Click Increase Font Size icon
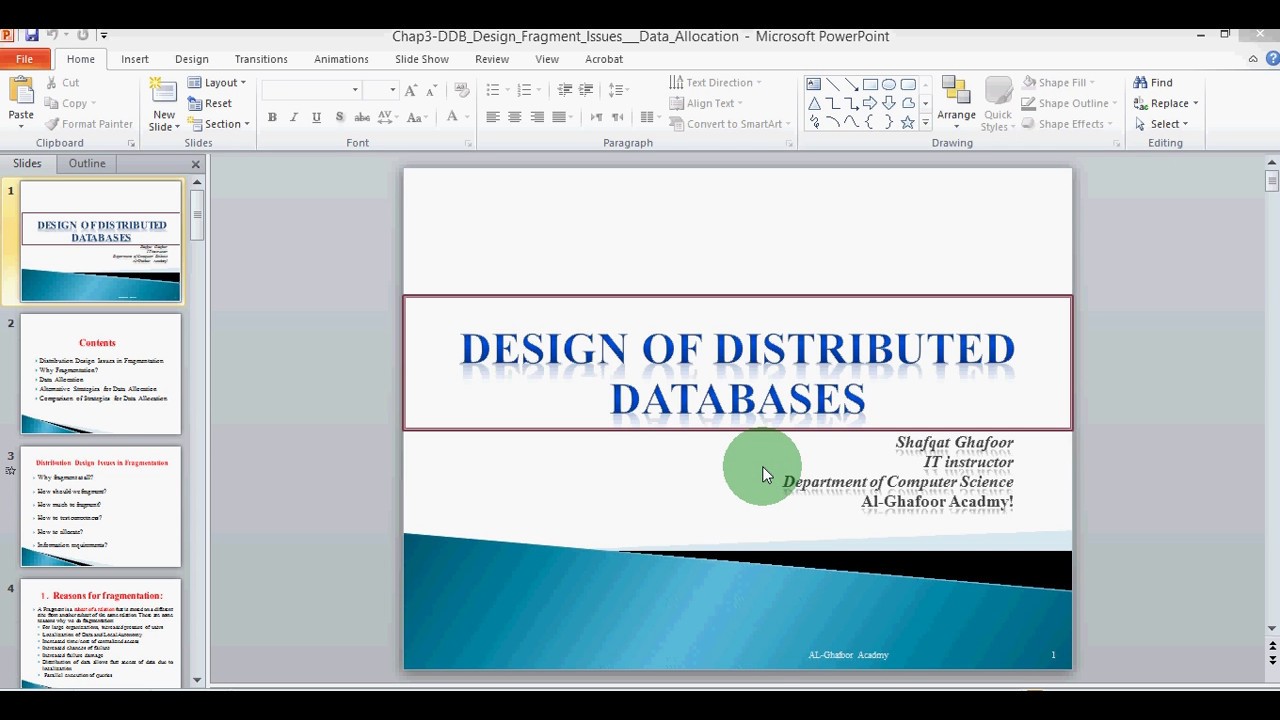Viewport: 1280px width, 720px height. tap(413, 90)
